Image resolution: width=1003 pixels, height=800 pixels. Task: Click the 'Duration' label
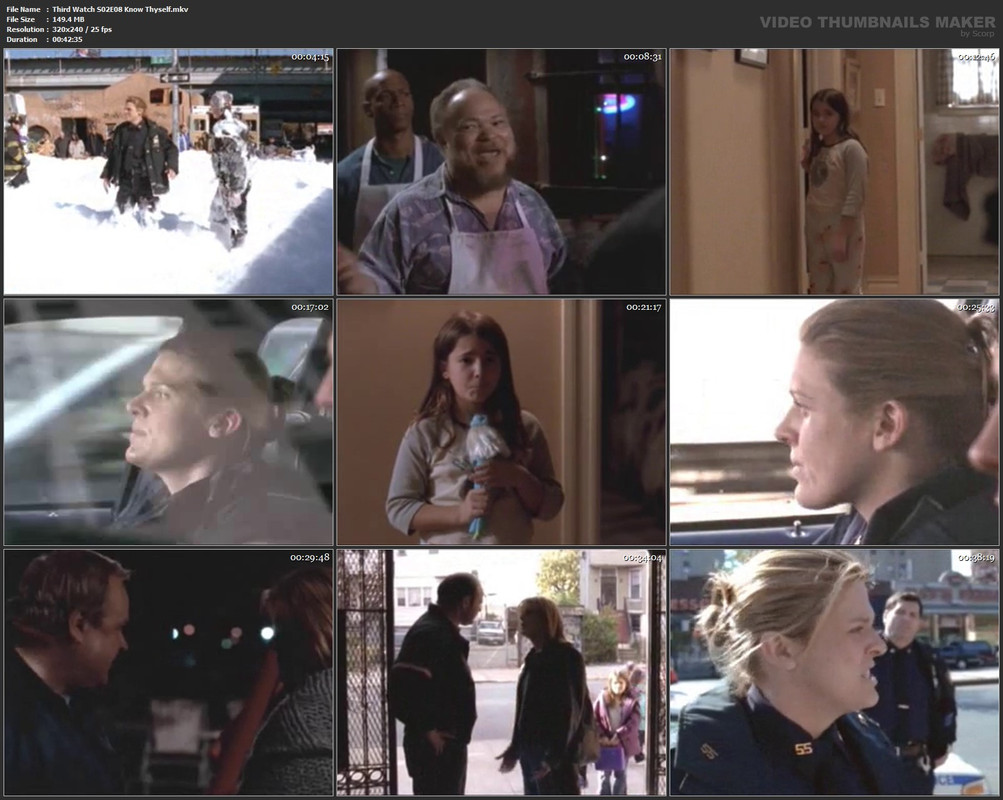pos(22,39)
